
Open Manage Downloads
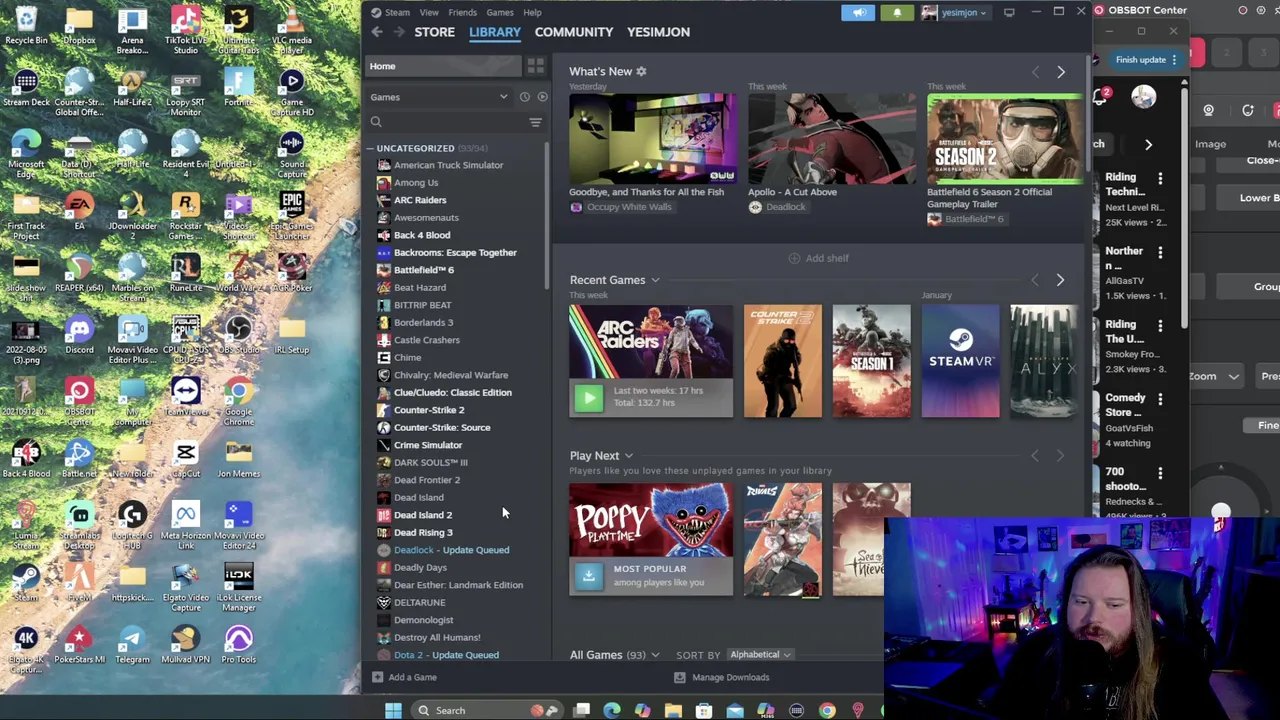tap(722, 677)
